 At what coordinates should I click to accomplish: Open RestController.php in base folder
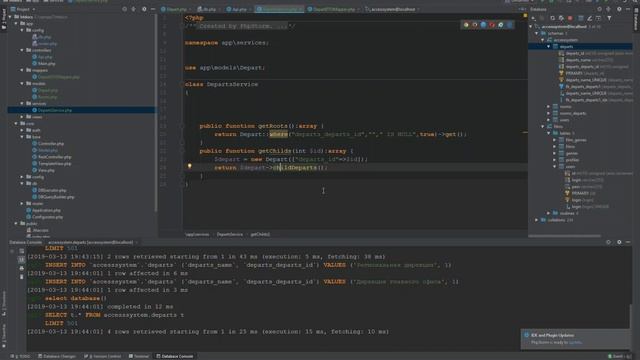54,157
